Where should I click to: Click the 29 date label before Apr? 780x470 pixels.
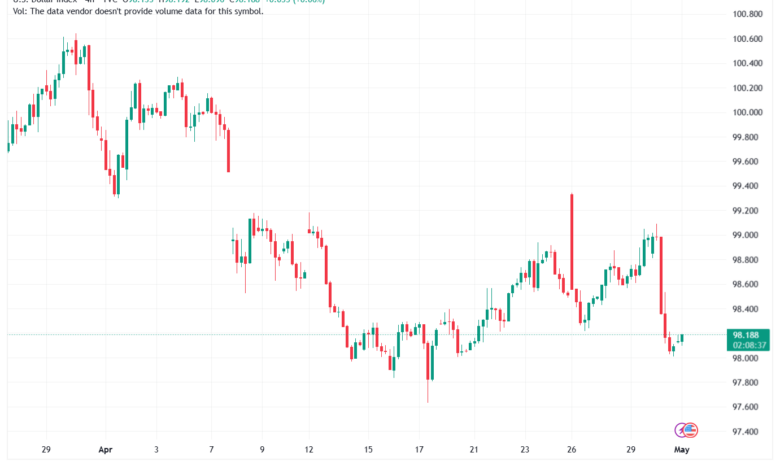(x=46, y=450)
